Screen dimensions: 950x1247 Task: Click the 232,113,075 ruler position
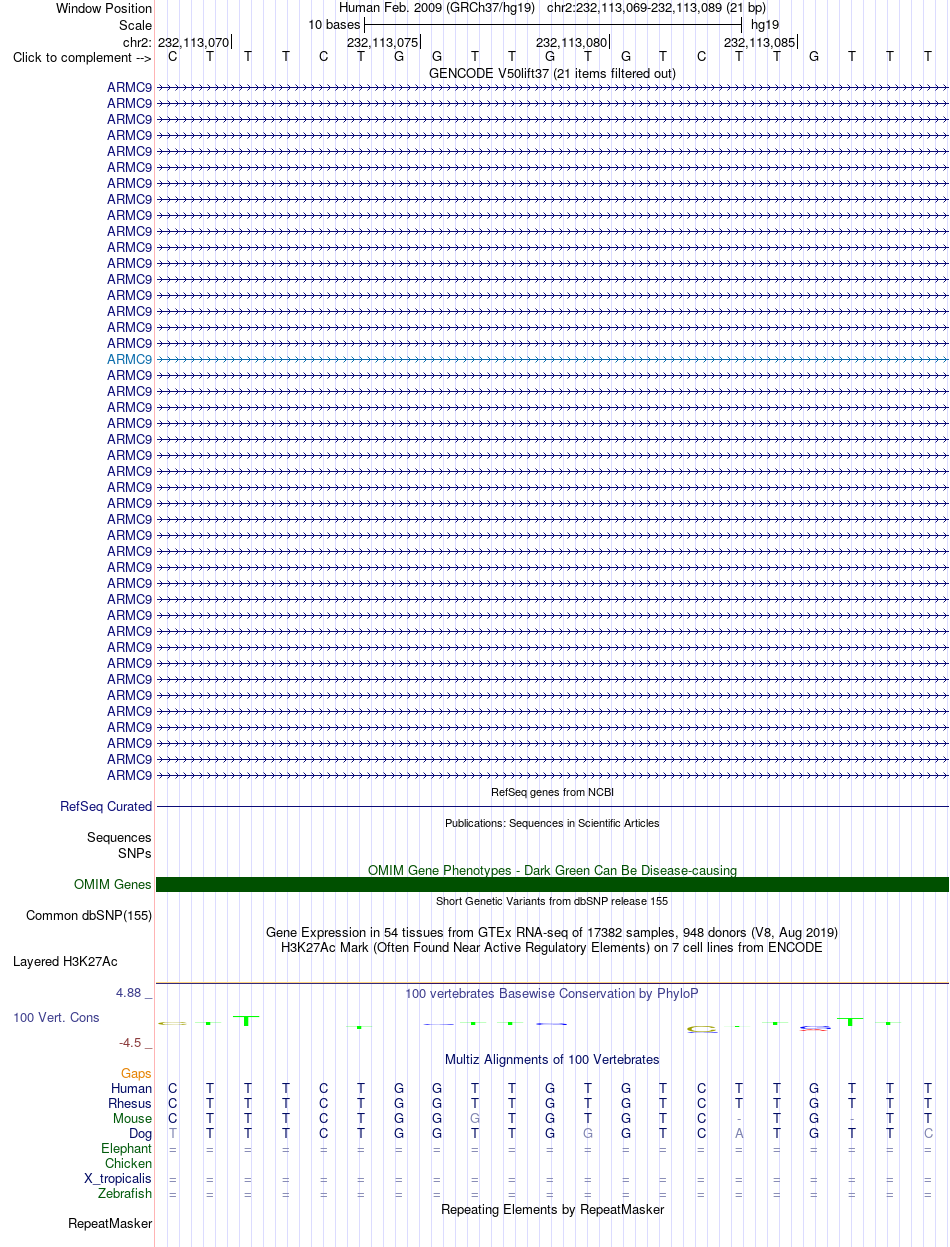click(383, 42)
